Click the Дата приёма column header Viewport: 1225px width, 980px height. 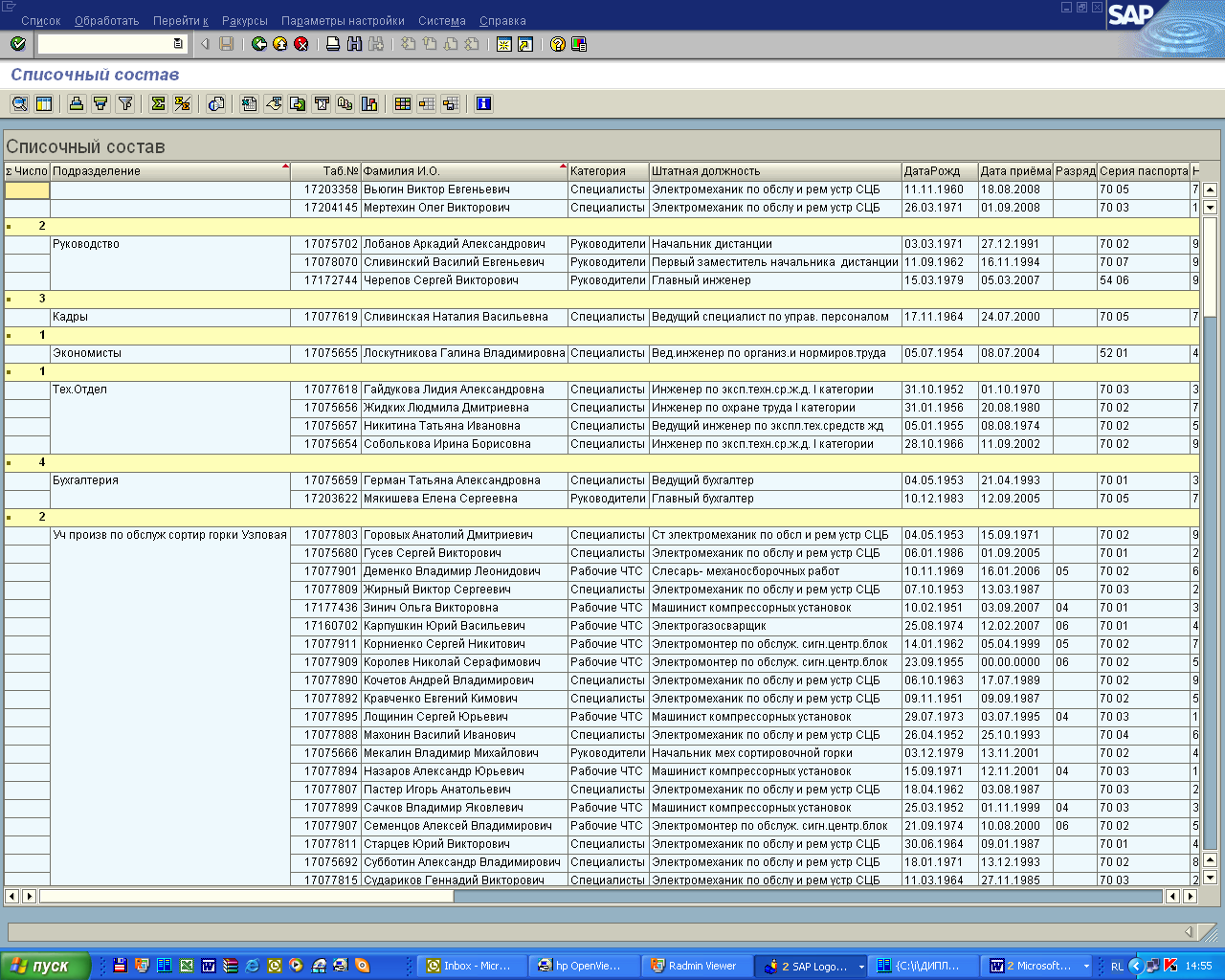point(1015,171)
